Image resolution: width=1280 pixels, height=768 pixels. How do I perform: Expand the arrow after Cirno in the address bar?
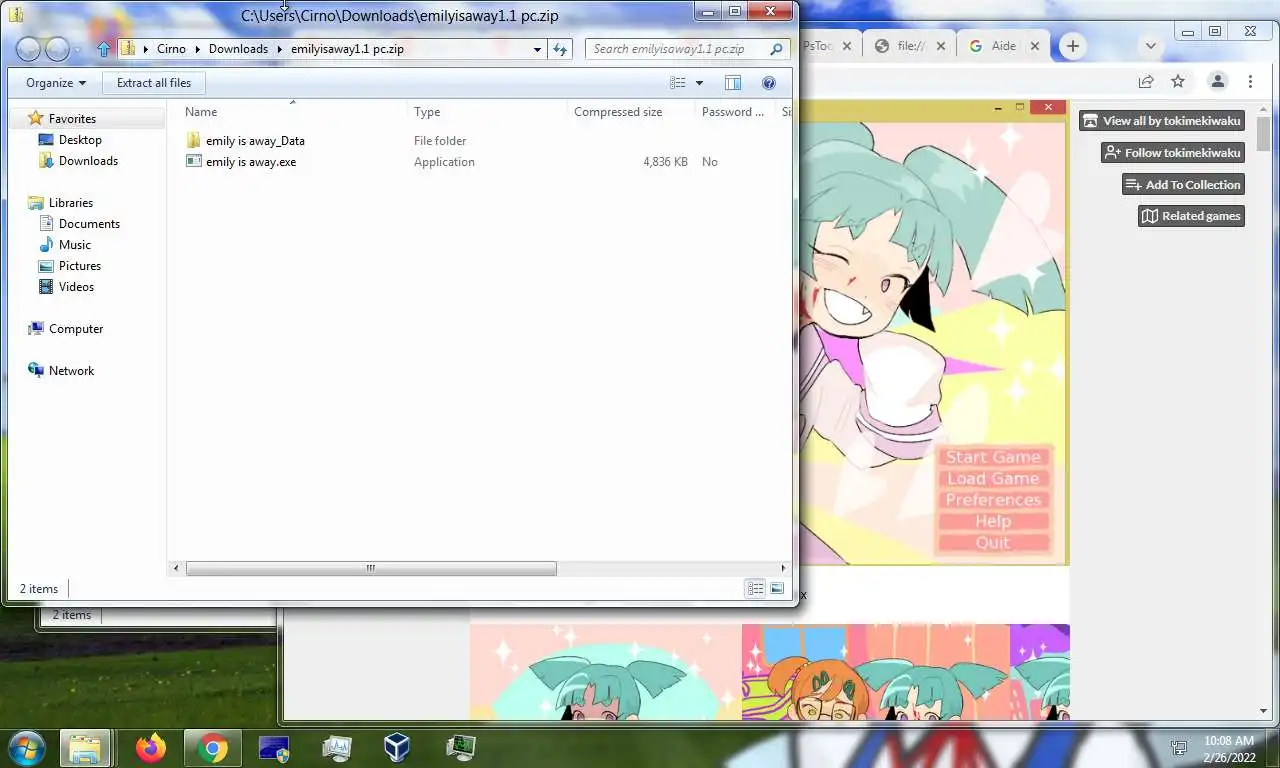(197, 48)
